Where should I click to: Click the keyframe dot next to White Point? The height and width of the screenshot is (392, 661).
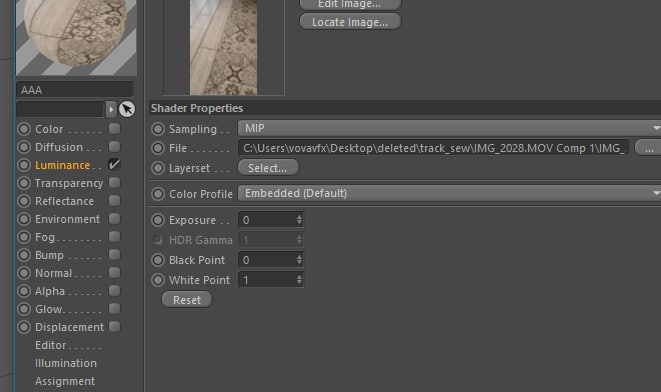[158, 280]
